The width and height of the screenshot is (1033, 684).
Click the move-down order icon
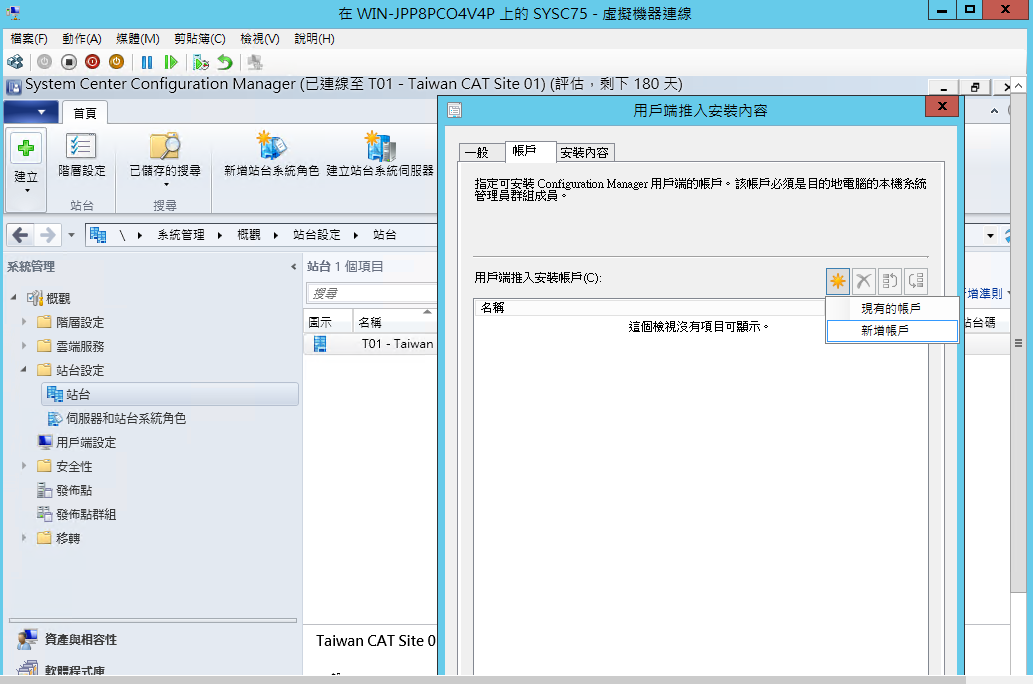point(916,281)
